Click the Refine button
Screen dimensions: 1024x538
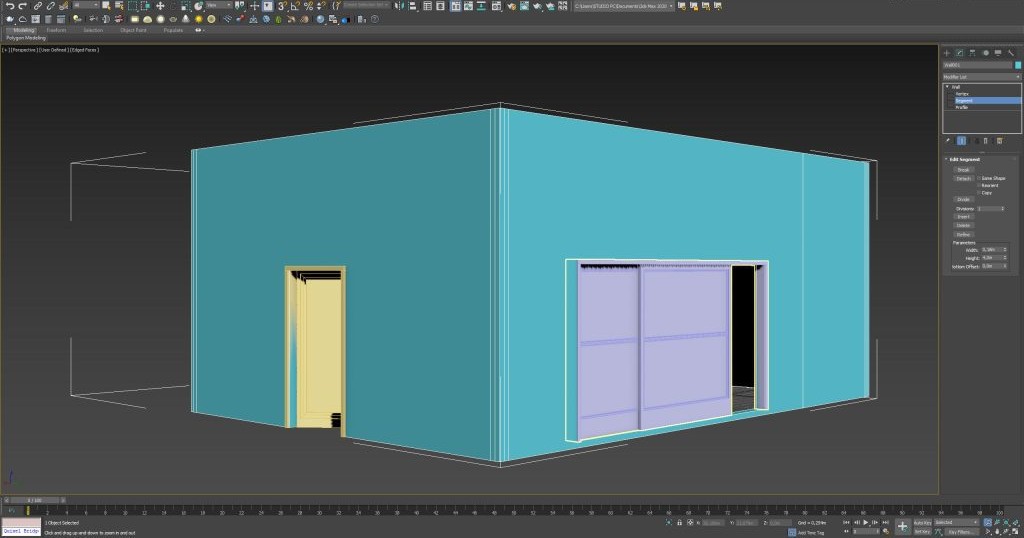(x=963, y=234)
